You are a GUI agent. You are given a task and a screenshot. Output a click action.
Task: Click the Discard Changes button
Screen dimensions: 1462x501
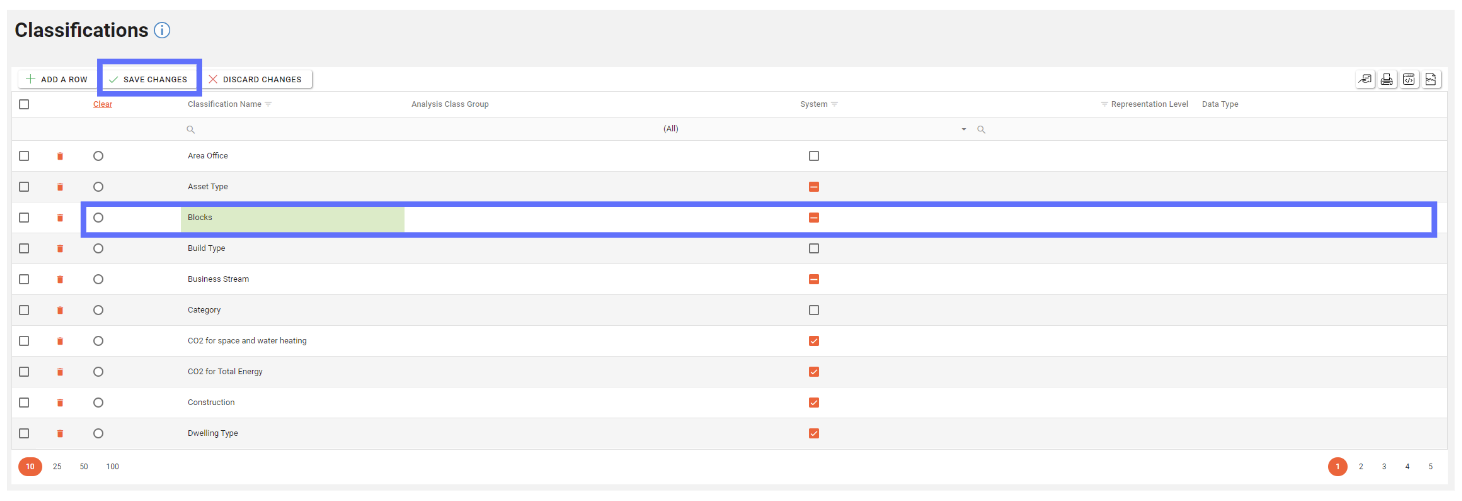click(x=255, y=79)
